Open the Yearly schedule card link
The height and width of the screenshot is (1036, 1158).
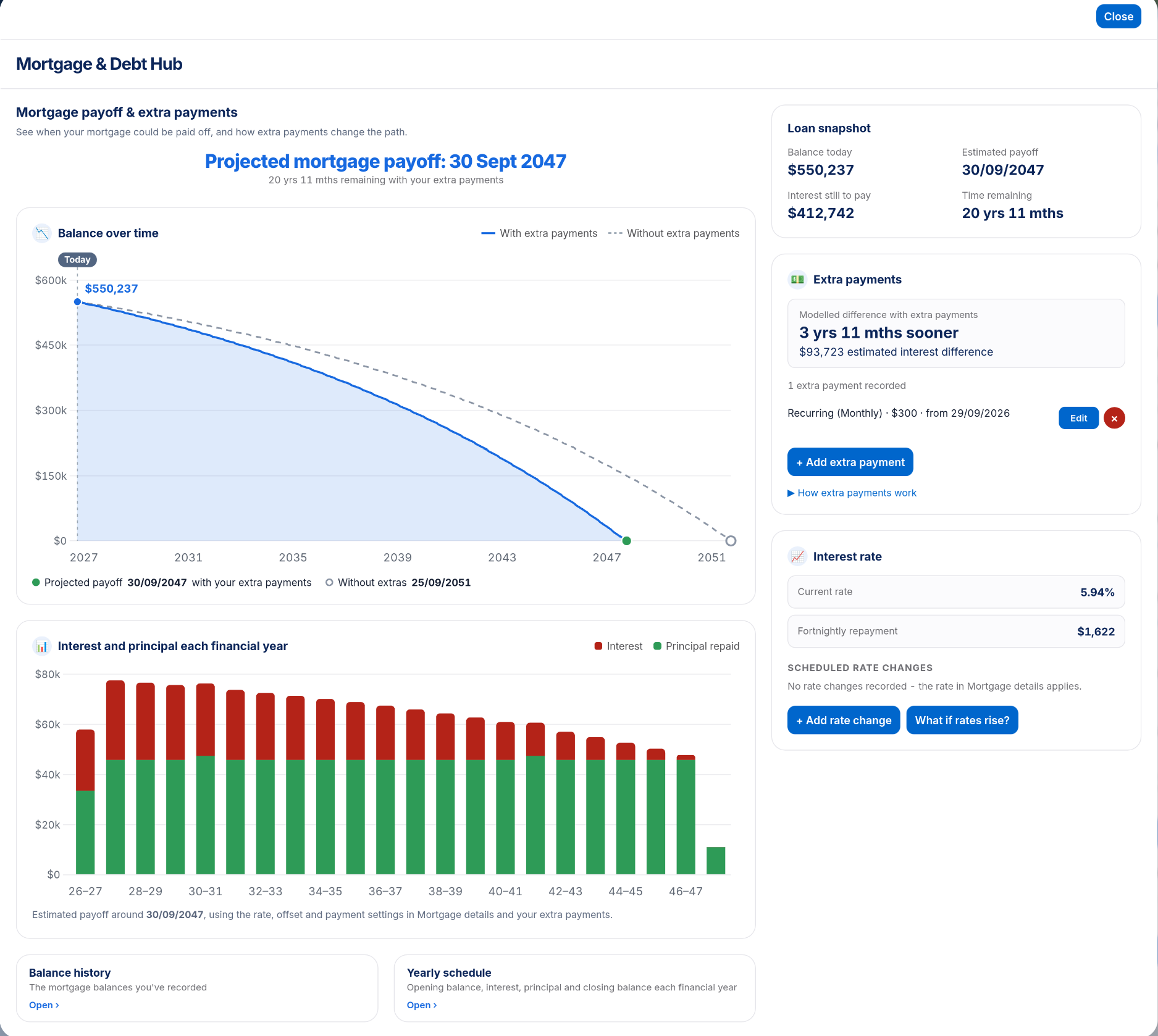(x=421, y=1005)
